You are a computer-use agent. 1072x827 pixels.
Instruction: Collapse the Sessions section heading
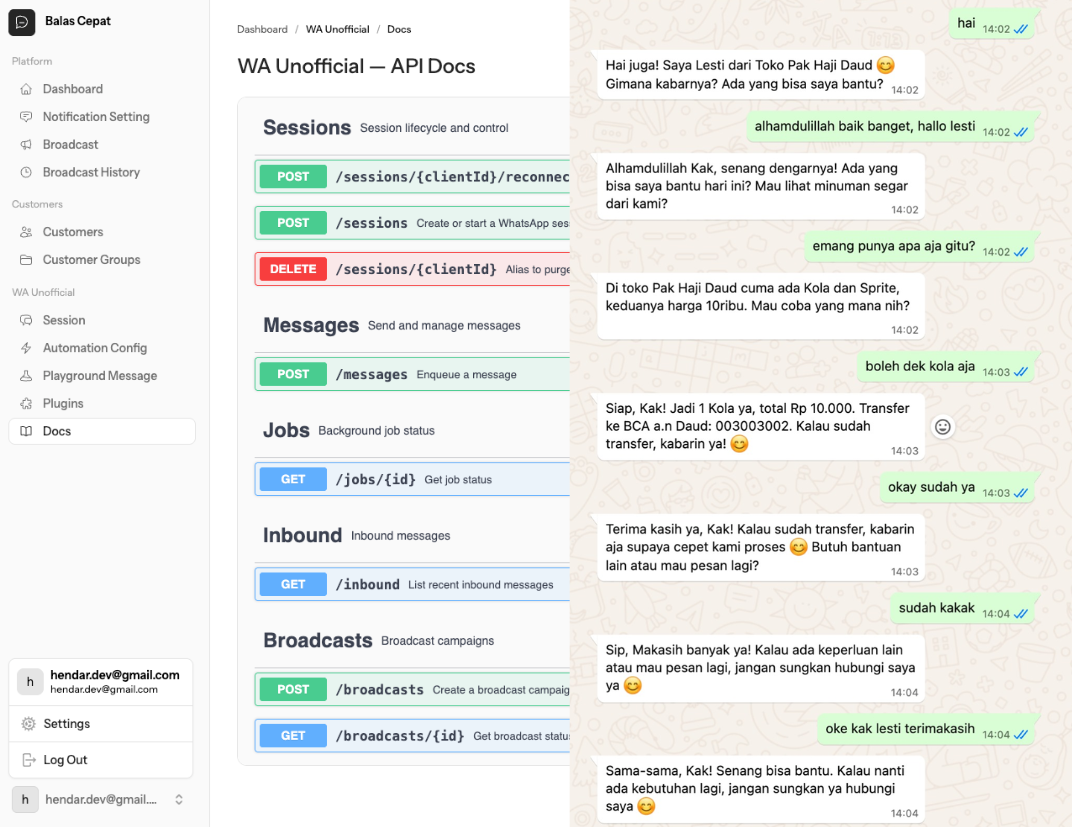[307, 128]
